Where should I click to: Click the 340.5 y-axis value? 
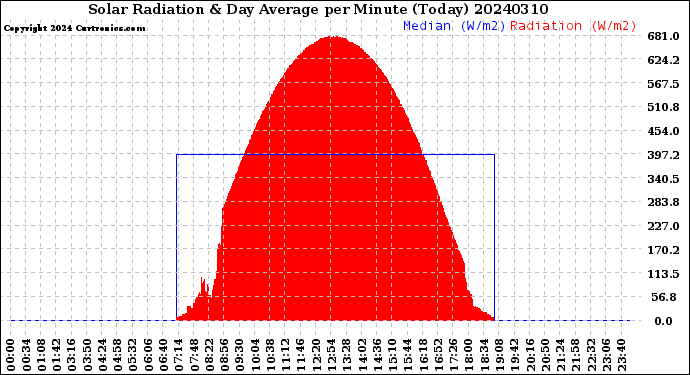[663, 179]
